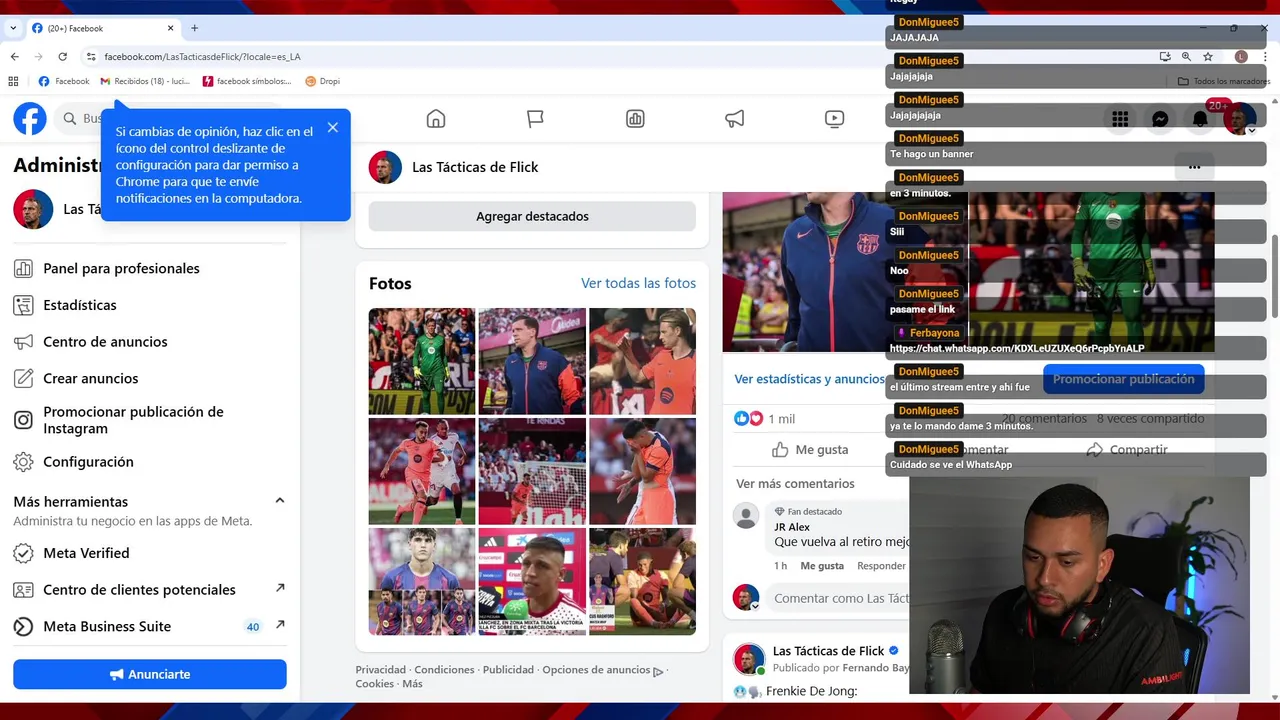
Task: Reload the page in Chrome
Action: (x=63, y=57)
